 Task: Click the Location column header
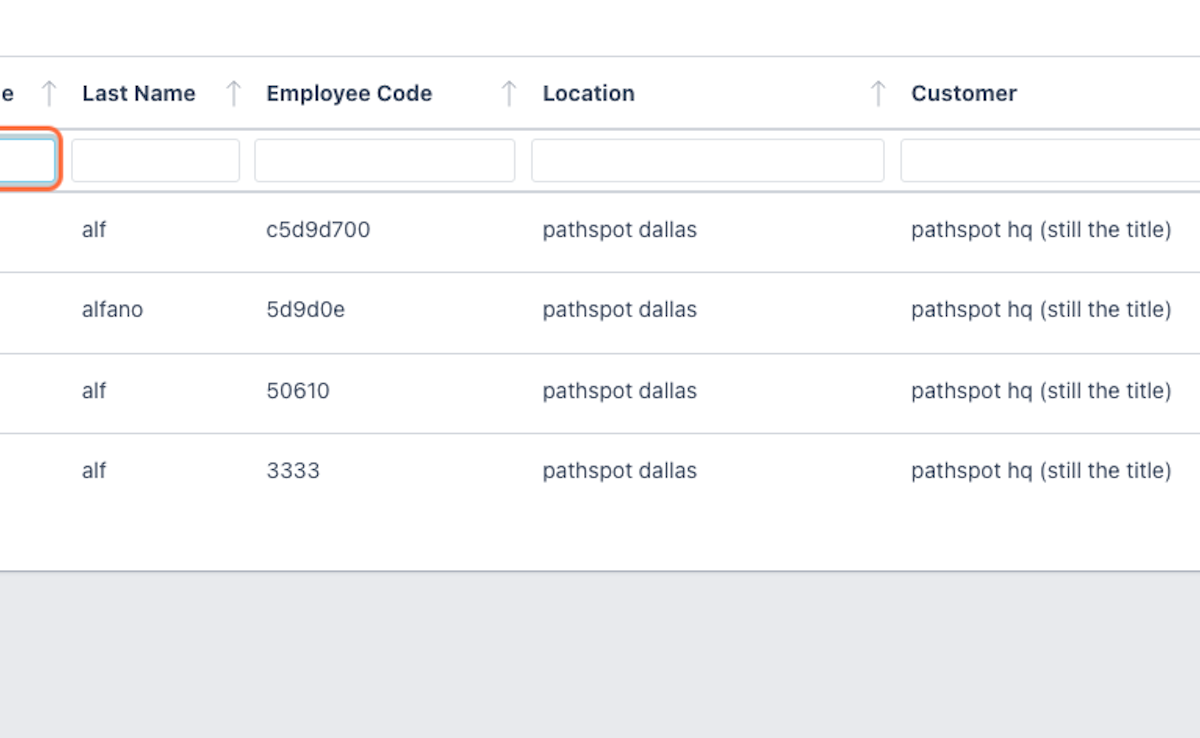point(588,94)
